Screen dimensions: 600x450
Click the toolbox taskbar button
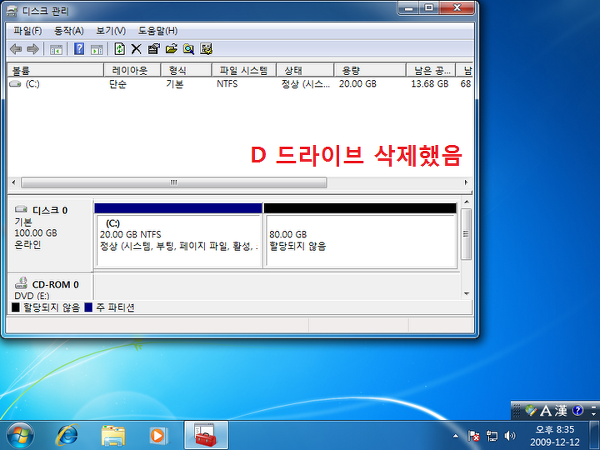(206, 435)
